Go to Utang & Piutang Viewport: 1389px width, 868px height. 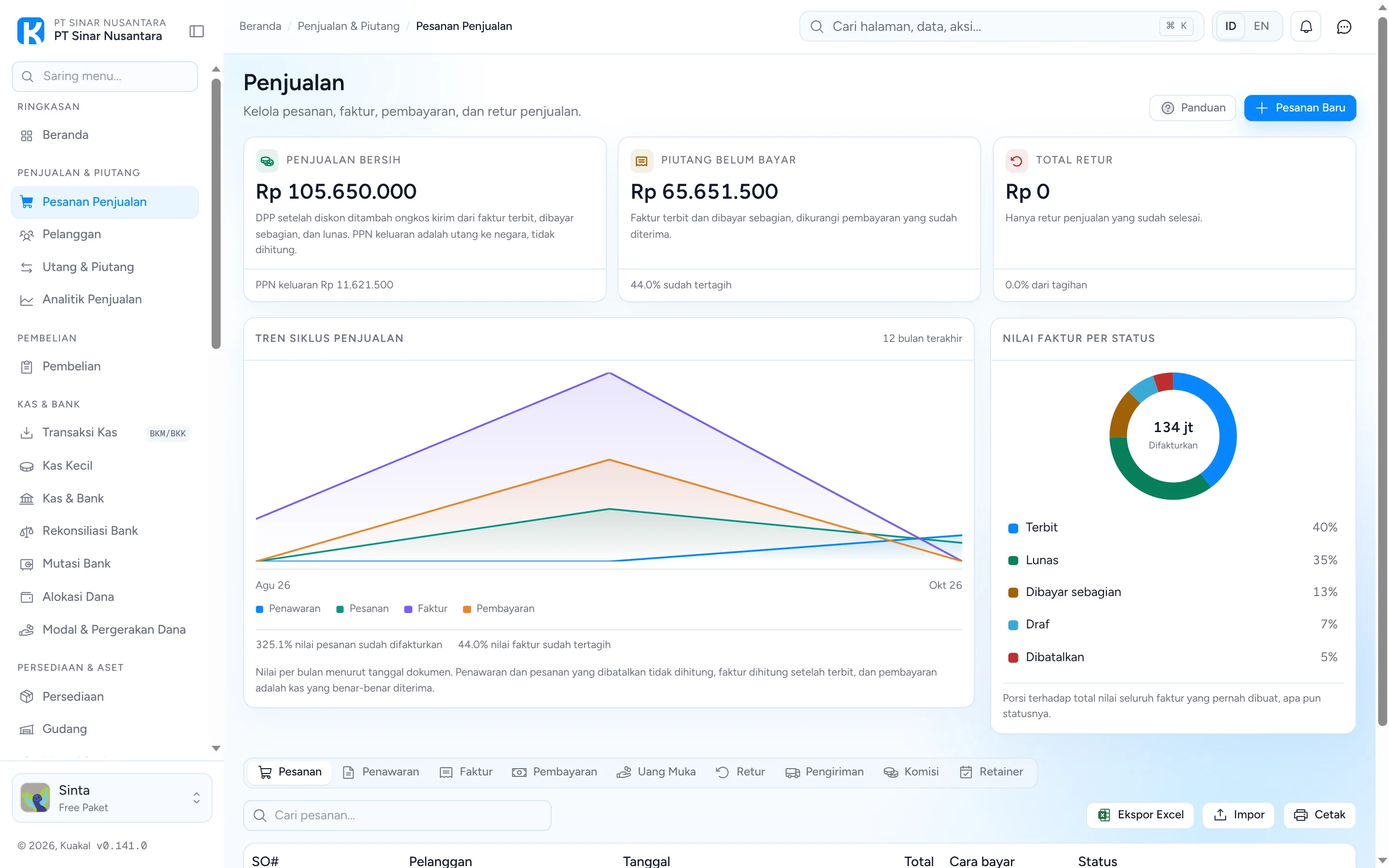point(105,268)
